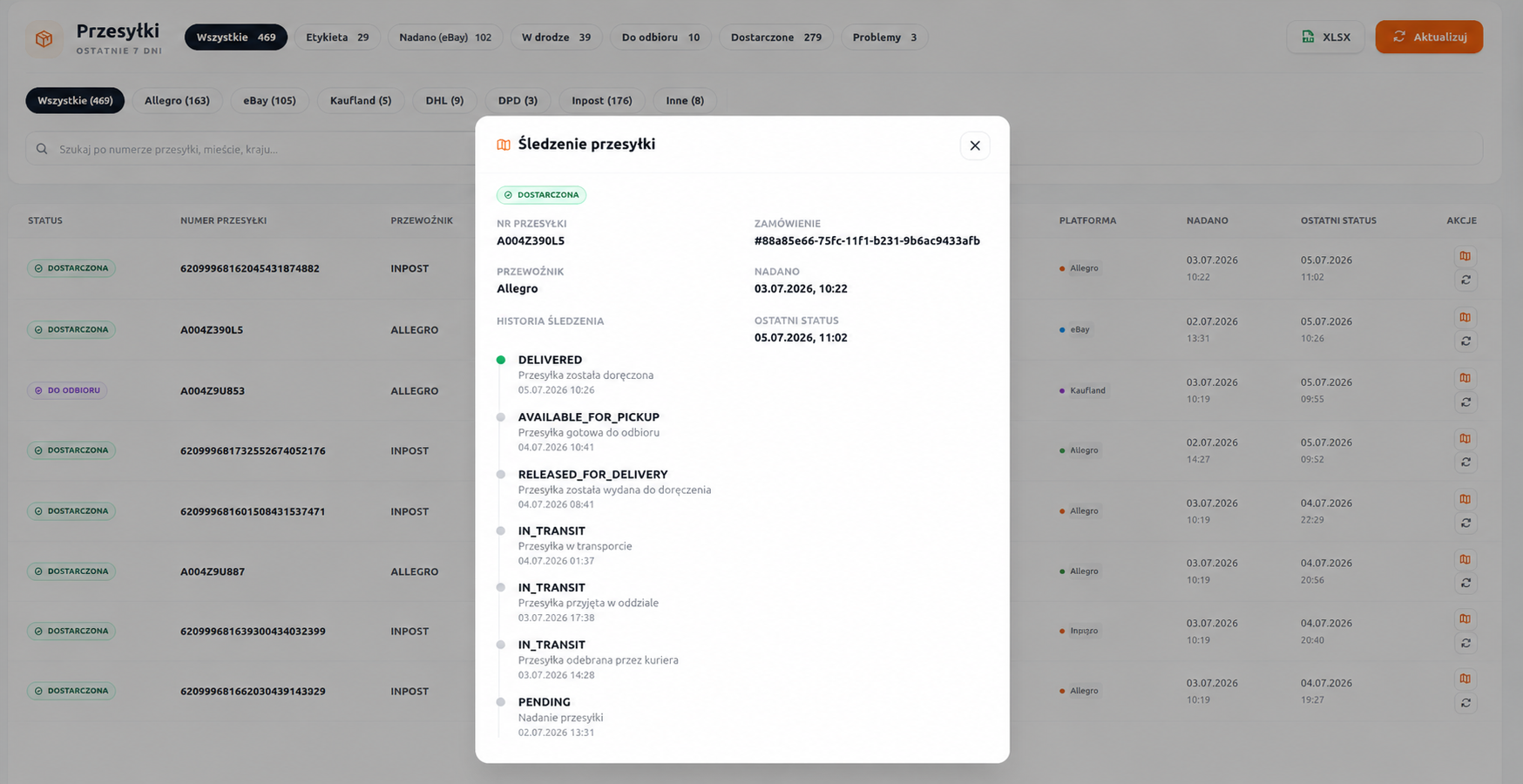Close the Śledzenie przesyłki dialog
The height and width of the screenshot is (784, 1523).
974,145
